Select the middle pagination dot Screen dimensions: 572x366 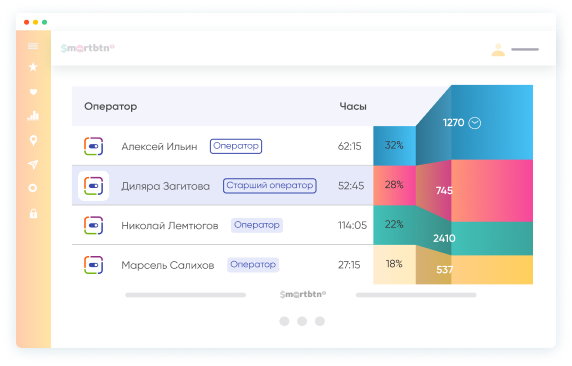point(302,321)
